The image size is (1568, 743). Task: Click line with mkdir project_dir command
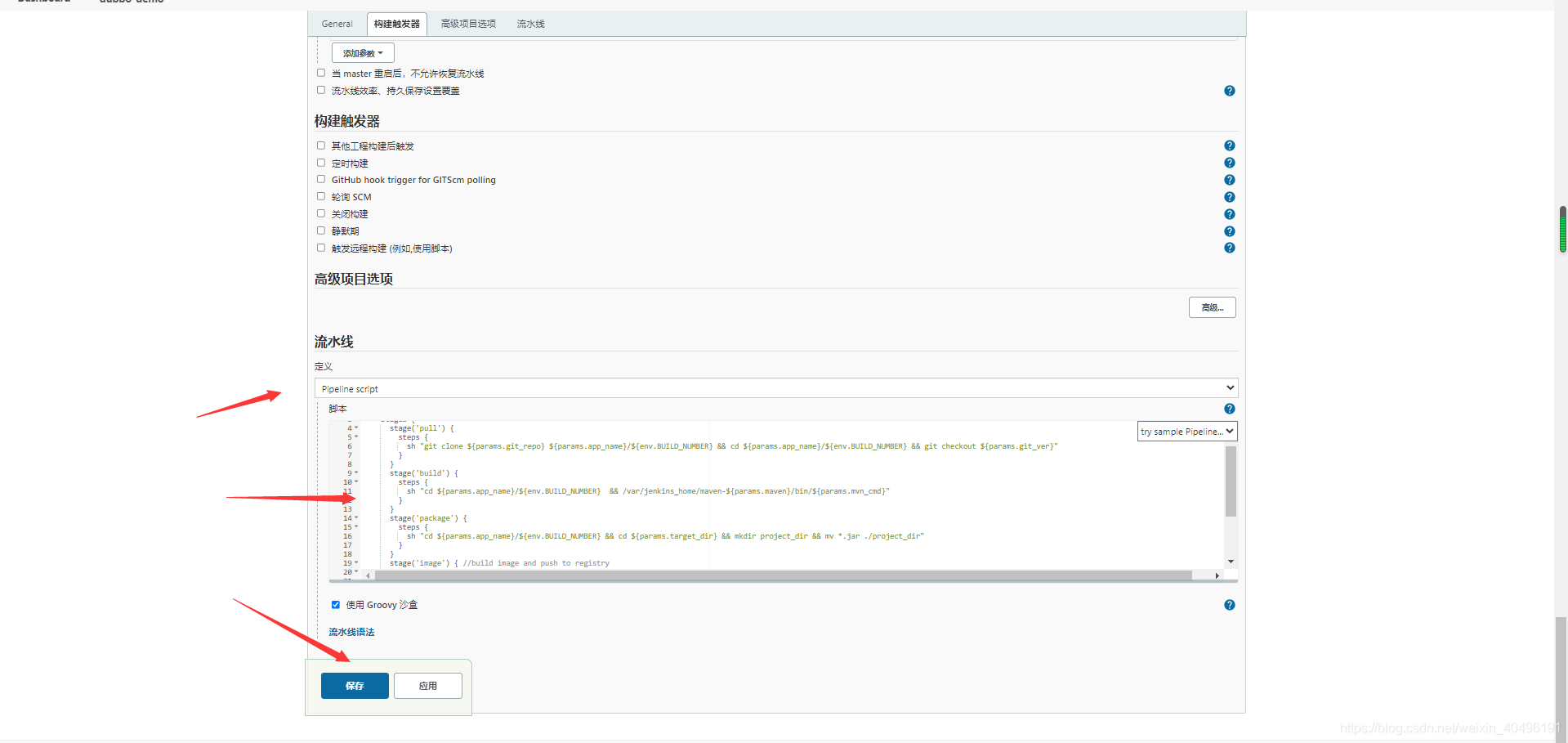[665, 536]
